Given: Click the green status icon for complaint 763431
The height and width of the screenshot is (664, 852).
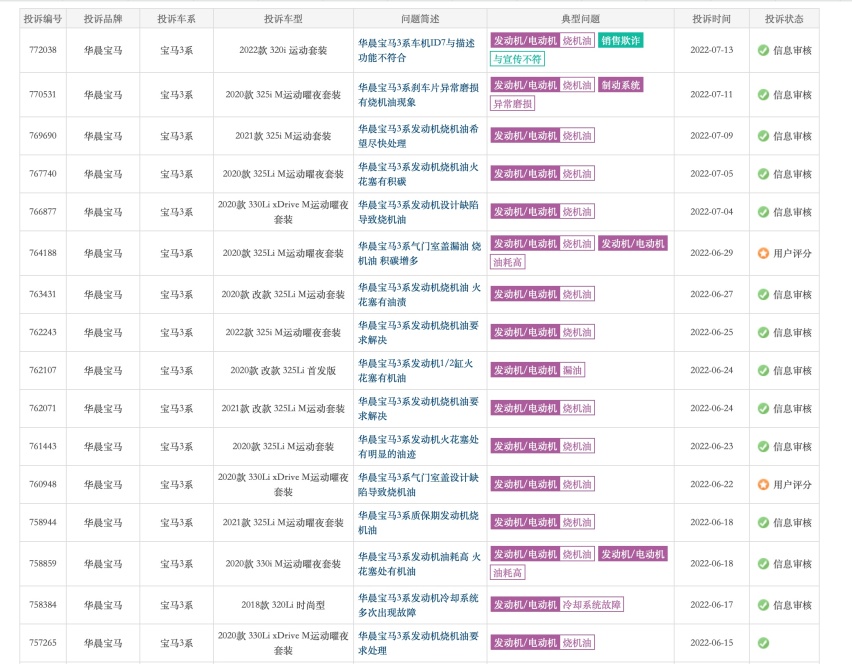Looking at the screenshot, I should point(763,295).
